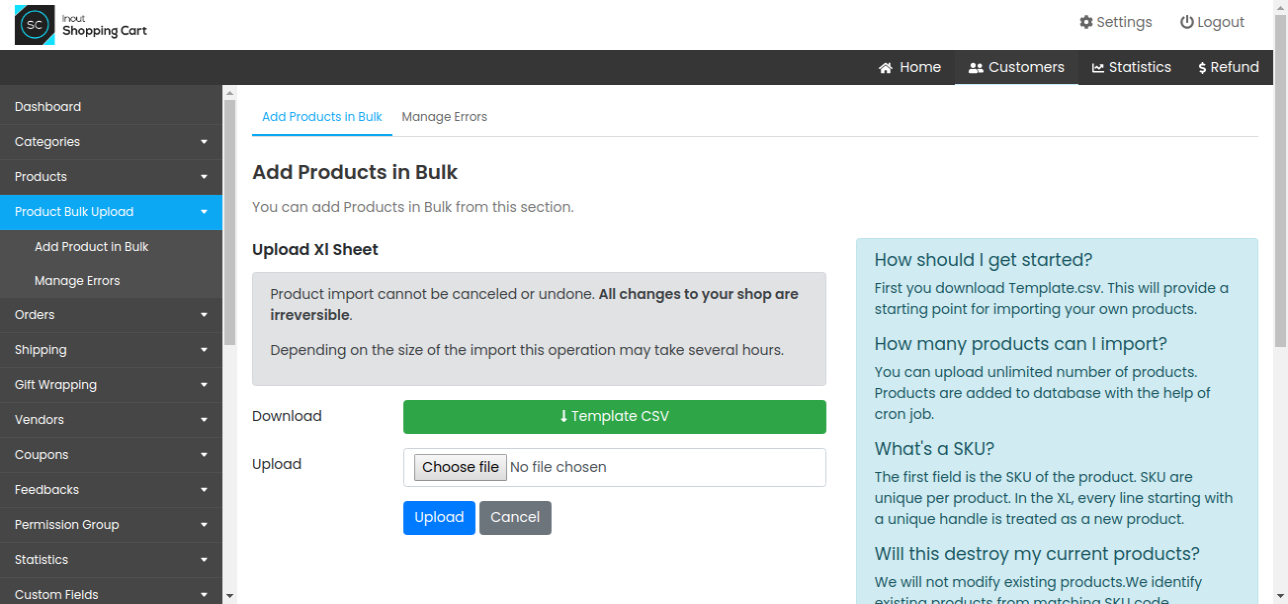Click Choose file to select upload

click(x=461, y=467)
